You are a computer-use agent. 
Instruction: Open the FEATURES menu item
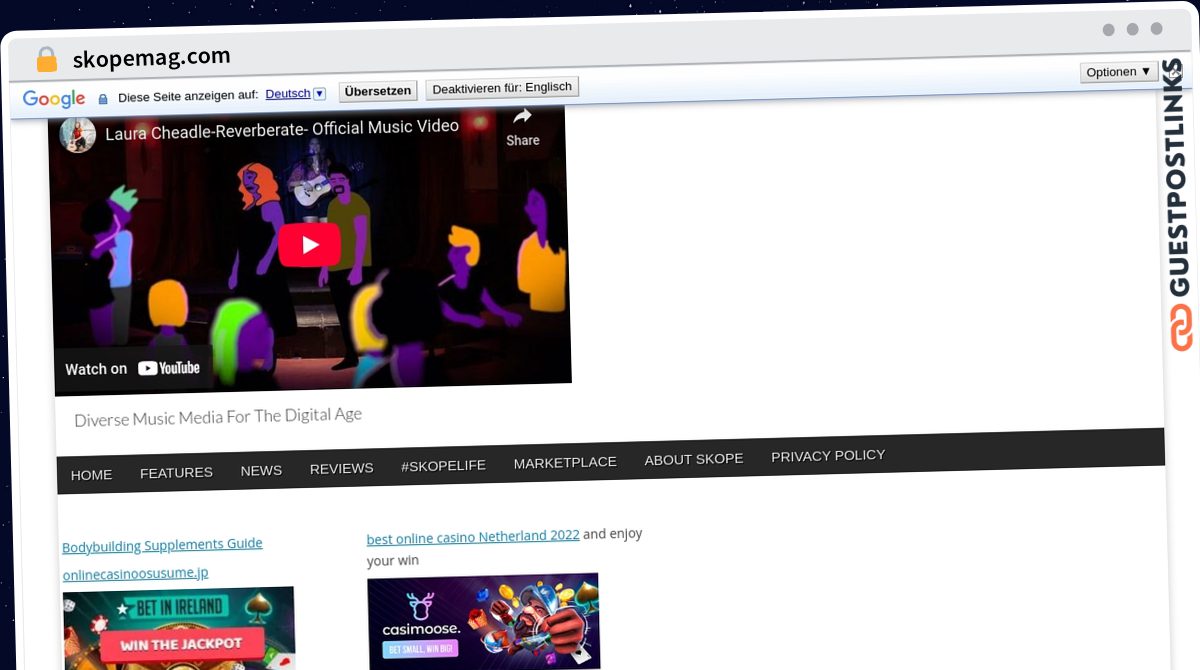tap(176, 472)
